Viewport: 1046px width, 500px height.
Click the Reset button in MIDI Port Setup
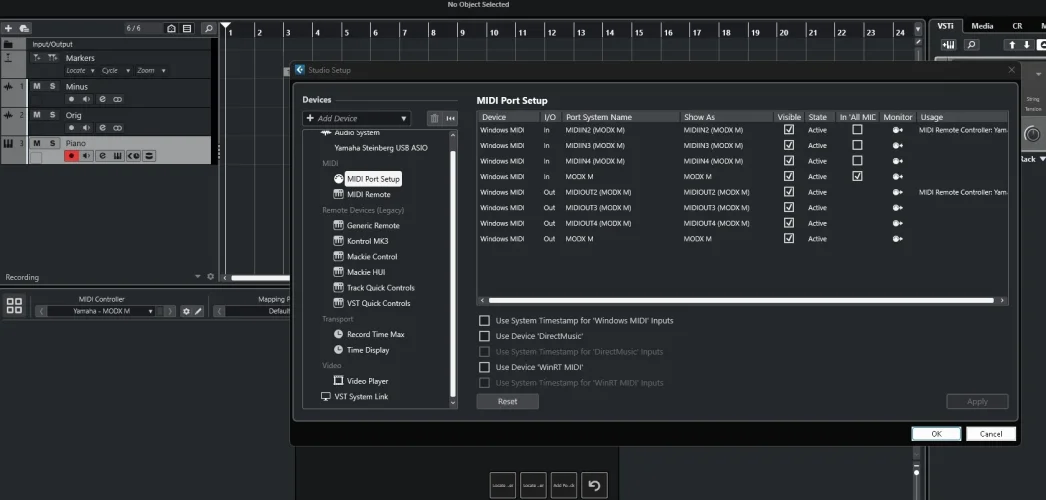tap(508, 401)
